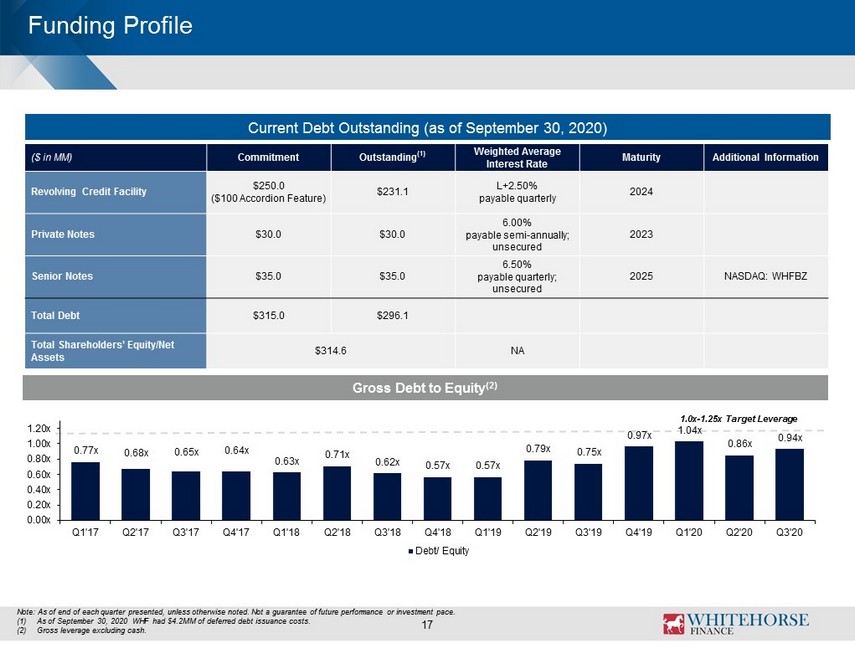Select the Q1'20 bar labeled 1.04x

[x=689, y=481]
